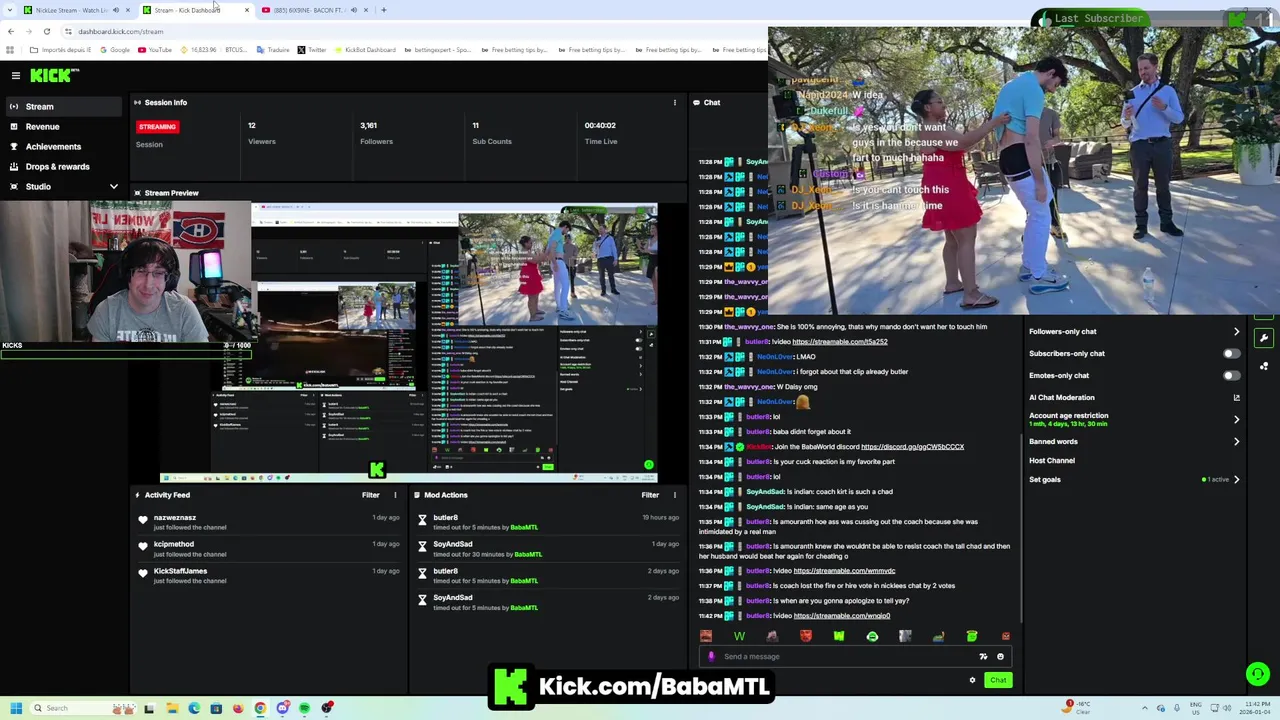Click KickStaffJames in Activity Feed
This screenshot has width=1280, height=720.
click(x=180, y=571)
